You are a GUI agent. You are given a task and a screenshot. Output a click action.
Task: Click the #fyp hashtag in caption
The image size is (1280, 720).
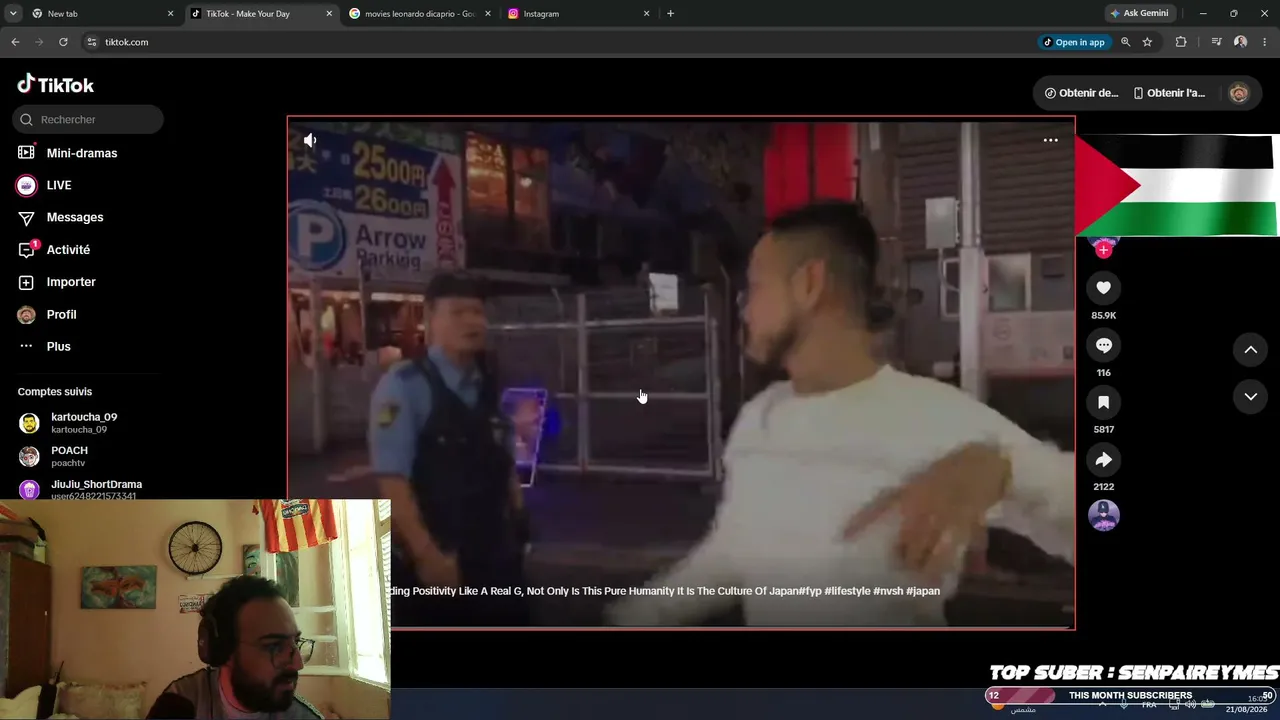pos(810,591)
